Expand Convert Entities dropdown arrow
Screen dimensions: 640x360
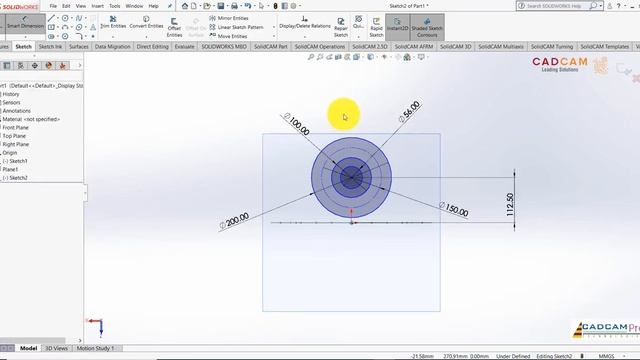[146, 37]
